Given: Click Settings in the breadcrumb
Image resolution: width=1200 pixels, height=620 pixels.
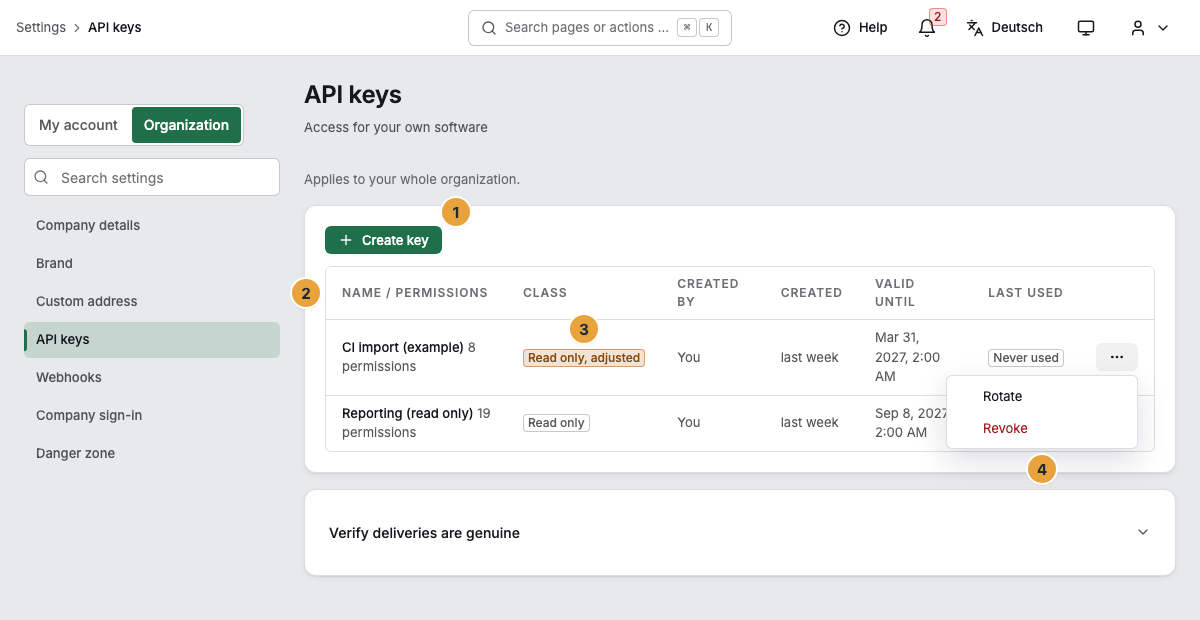Looking at the screenshot, I should 41,27.
